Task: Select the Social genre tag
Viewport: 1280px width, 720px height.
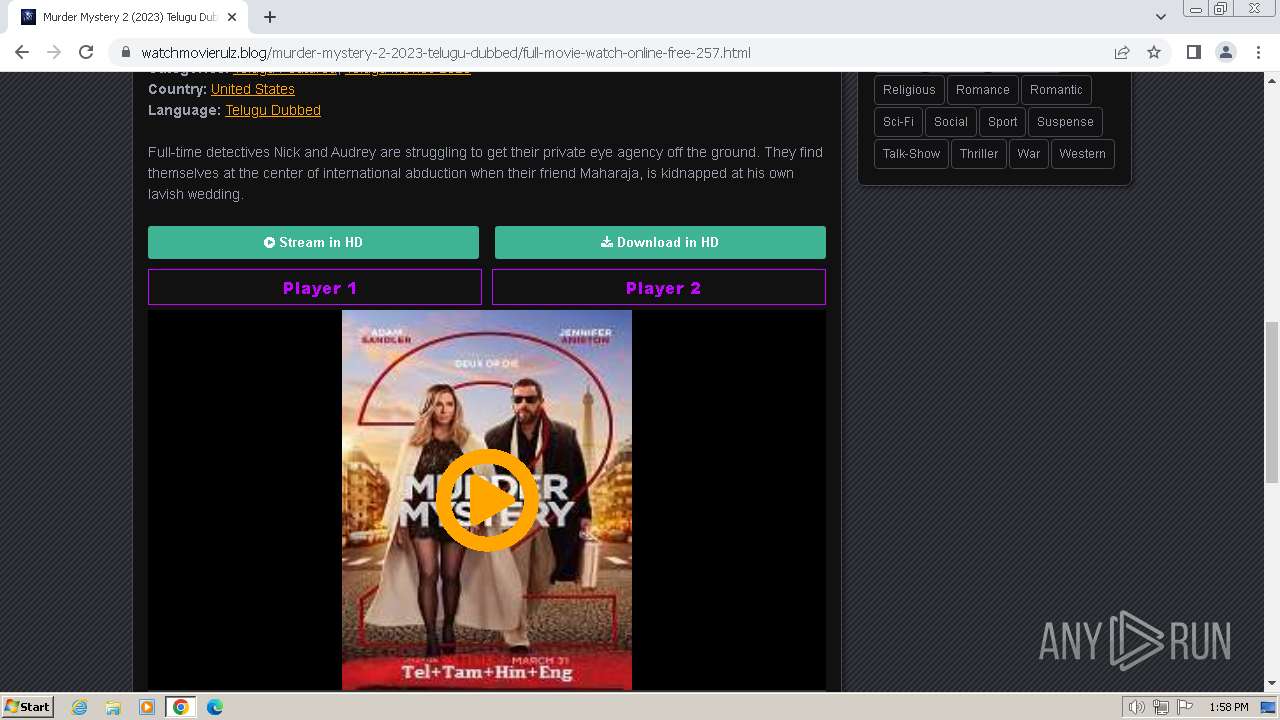Action: (x=951, y=122)
